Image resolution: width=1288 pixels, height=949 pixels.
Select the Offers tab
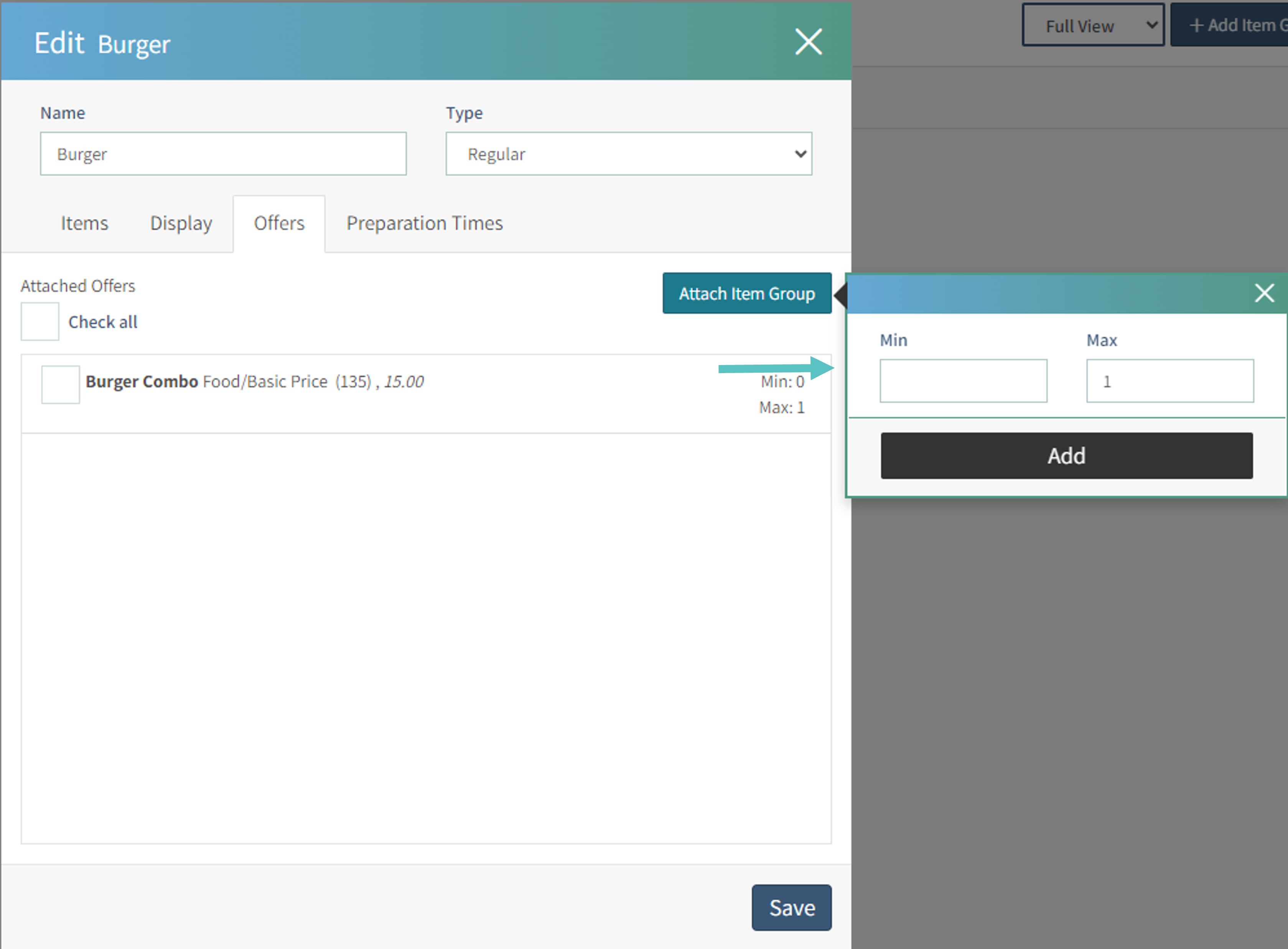(x=279, y=223)
